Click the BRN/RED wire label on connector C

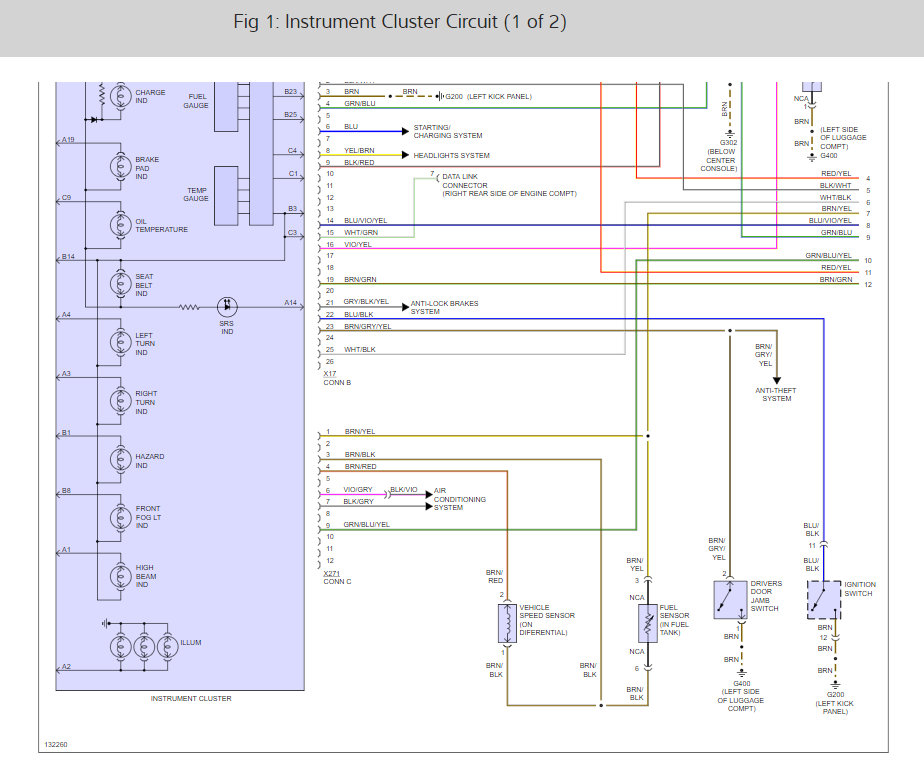[361, 466]
